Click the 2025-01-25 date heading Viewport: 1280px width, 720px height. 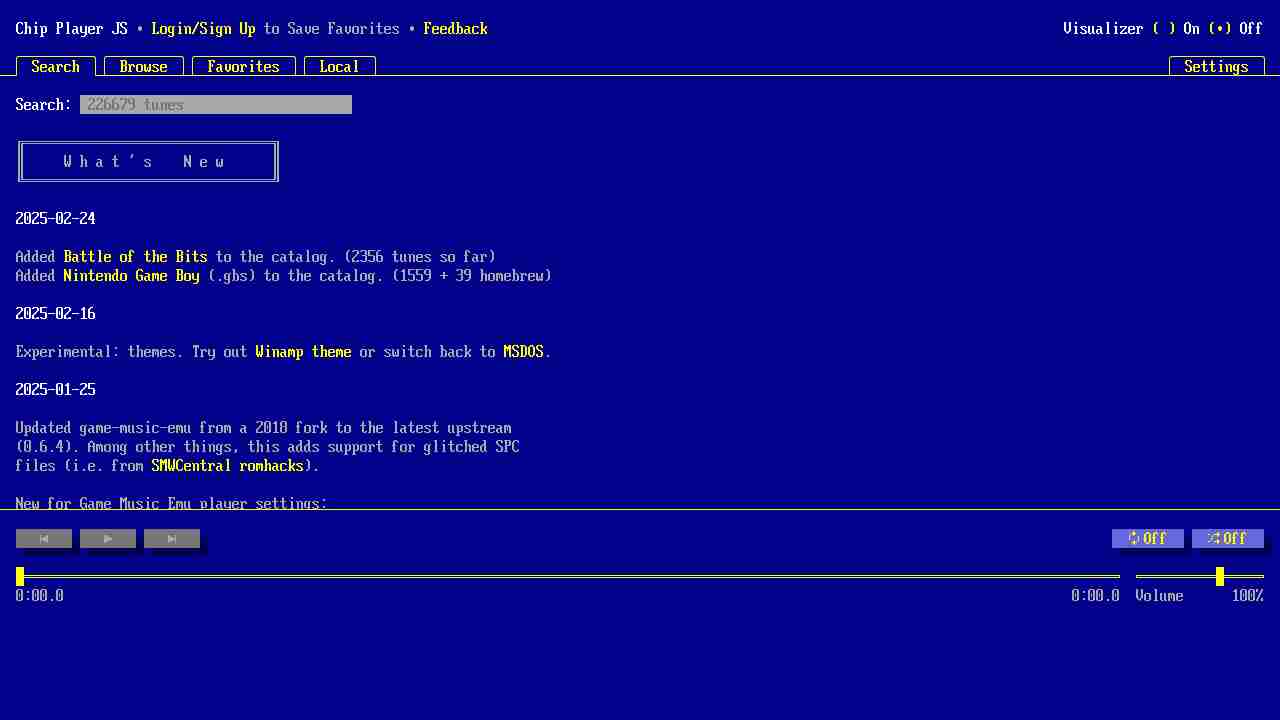[x=56, y=390]
